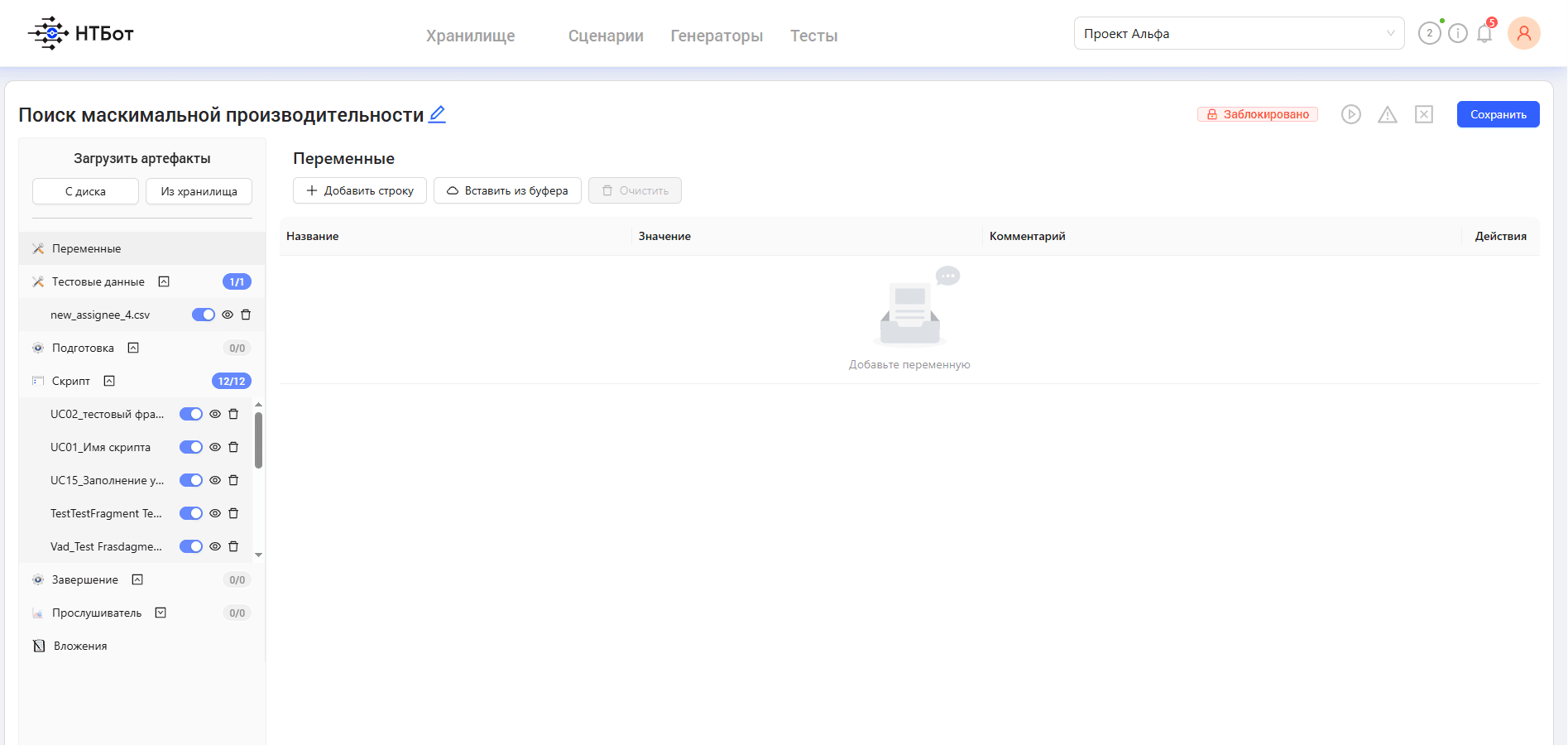Toggle off new_assignee_4.csv switch
This screenshot has width=1568, height=745.
tap(204, 315)
